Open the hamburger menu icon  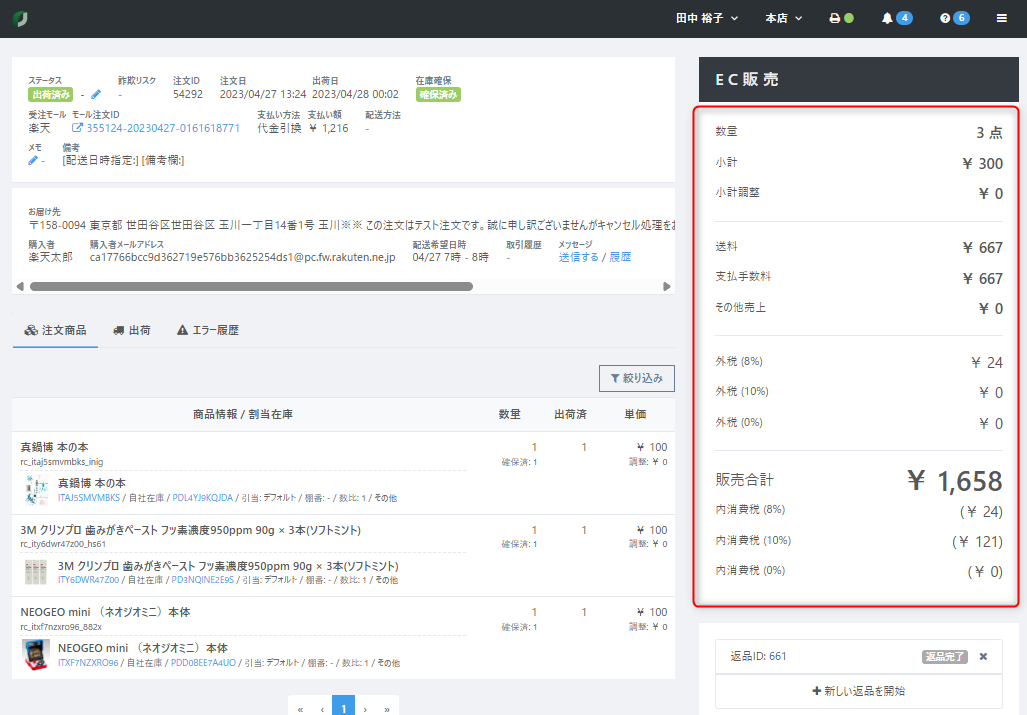1002,19
